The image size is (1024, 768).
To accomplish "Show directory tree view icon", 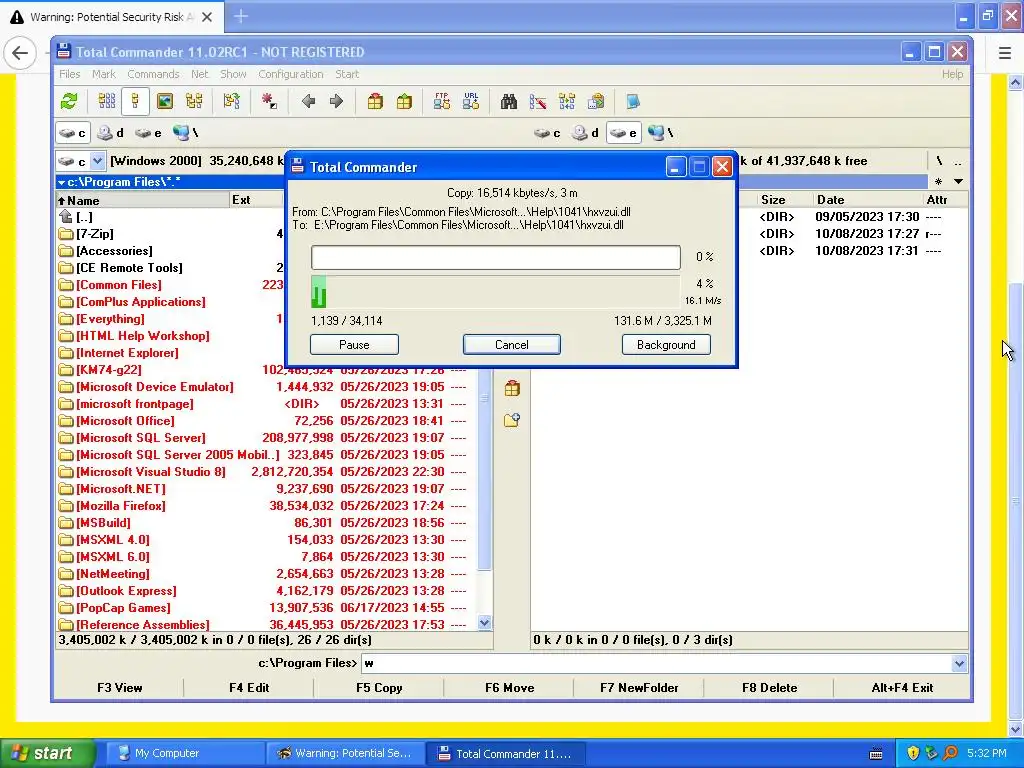I will pyautogui.click(x=194, y=101).
